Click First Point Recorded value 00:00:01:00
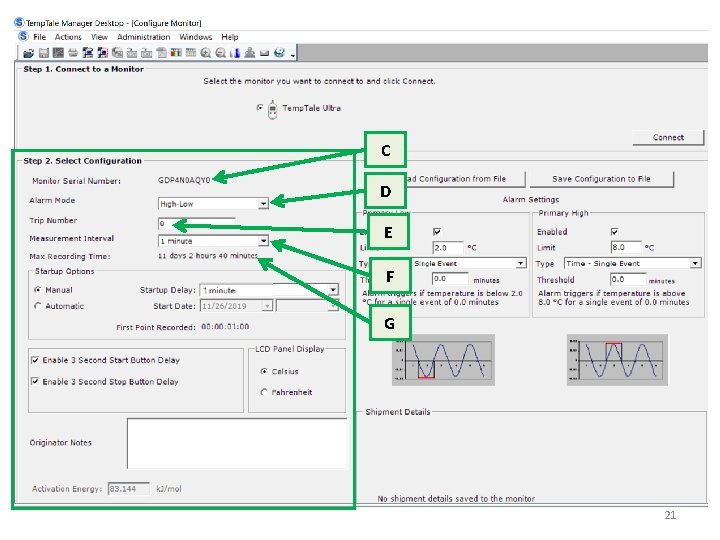 coord(225,326)
